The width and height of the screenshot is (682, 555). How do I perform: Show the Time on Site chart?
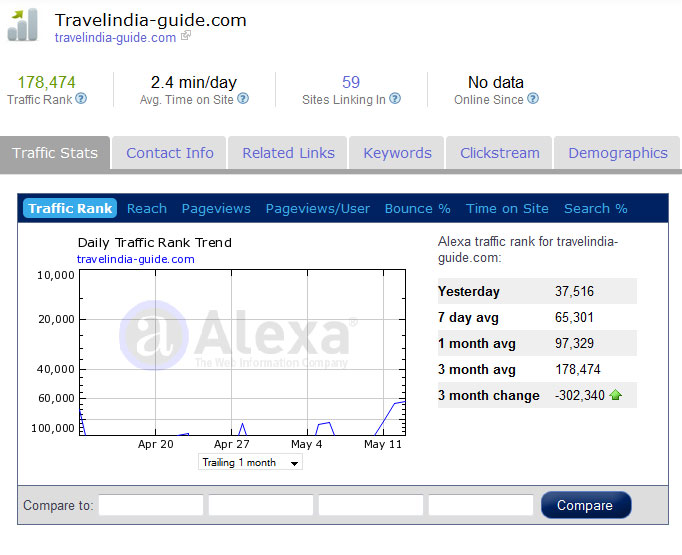click(x=507, y=208)
